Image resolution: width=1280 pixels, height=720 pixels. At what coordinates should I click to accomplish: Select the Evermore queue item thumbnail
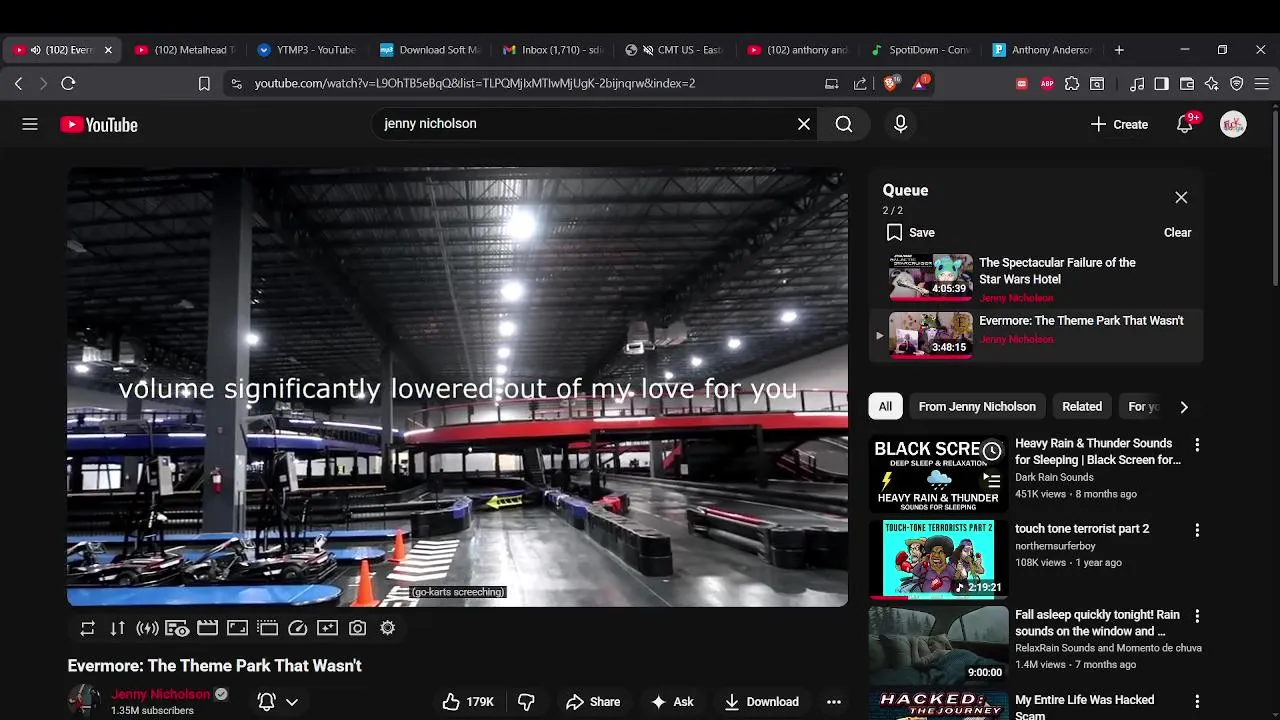pyautogui.click(x=931, y=335)
